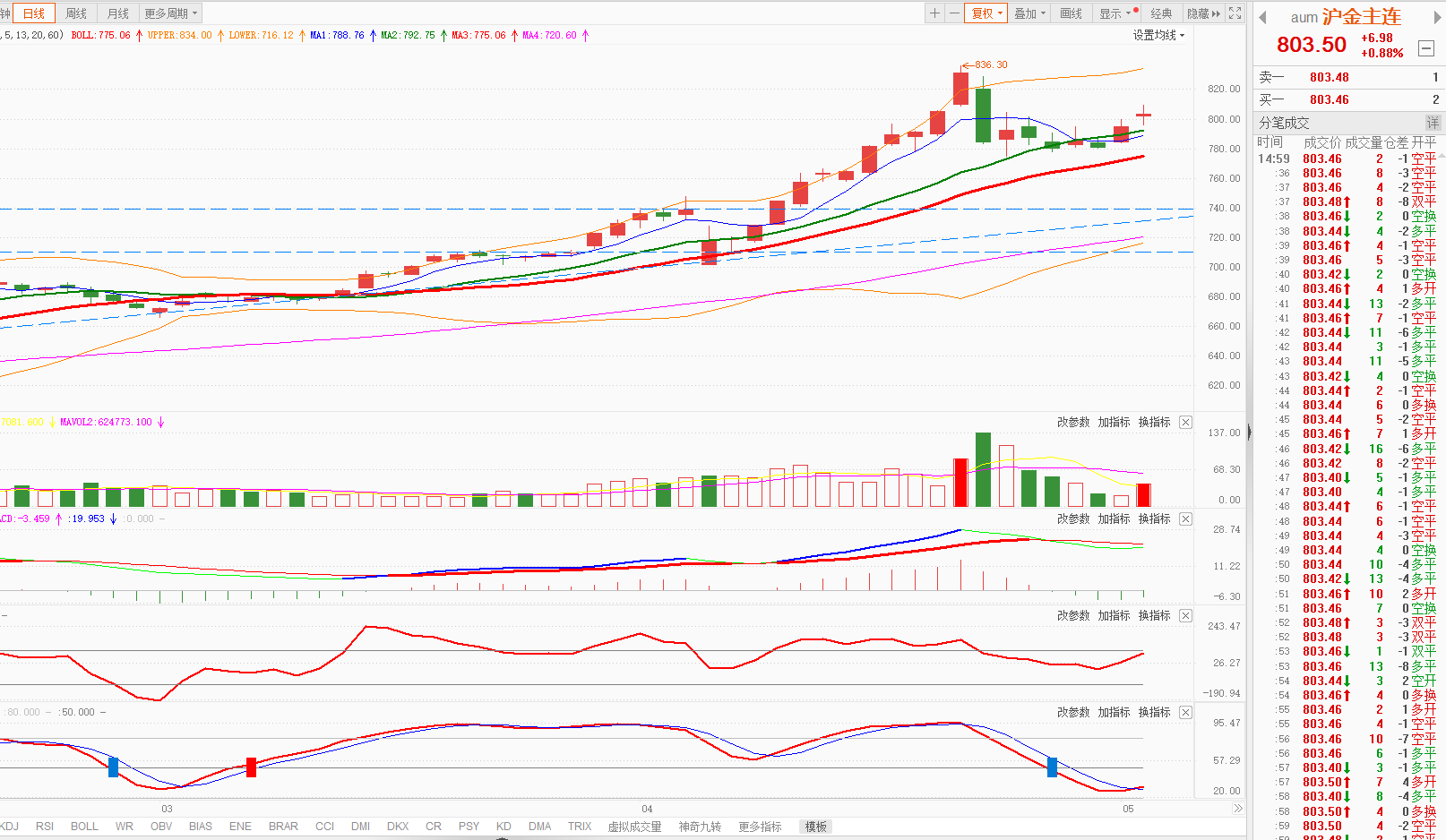1446x840 pixels.
Task: Click MA1:788.76 legend label
Action: coord(337,35)
